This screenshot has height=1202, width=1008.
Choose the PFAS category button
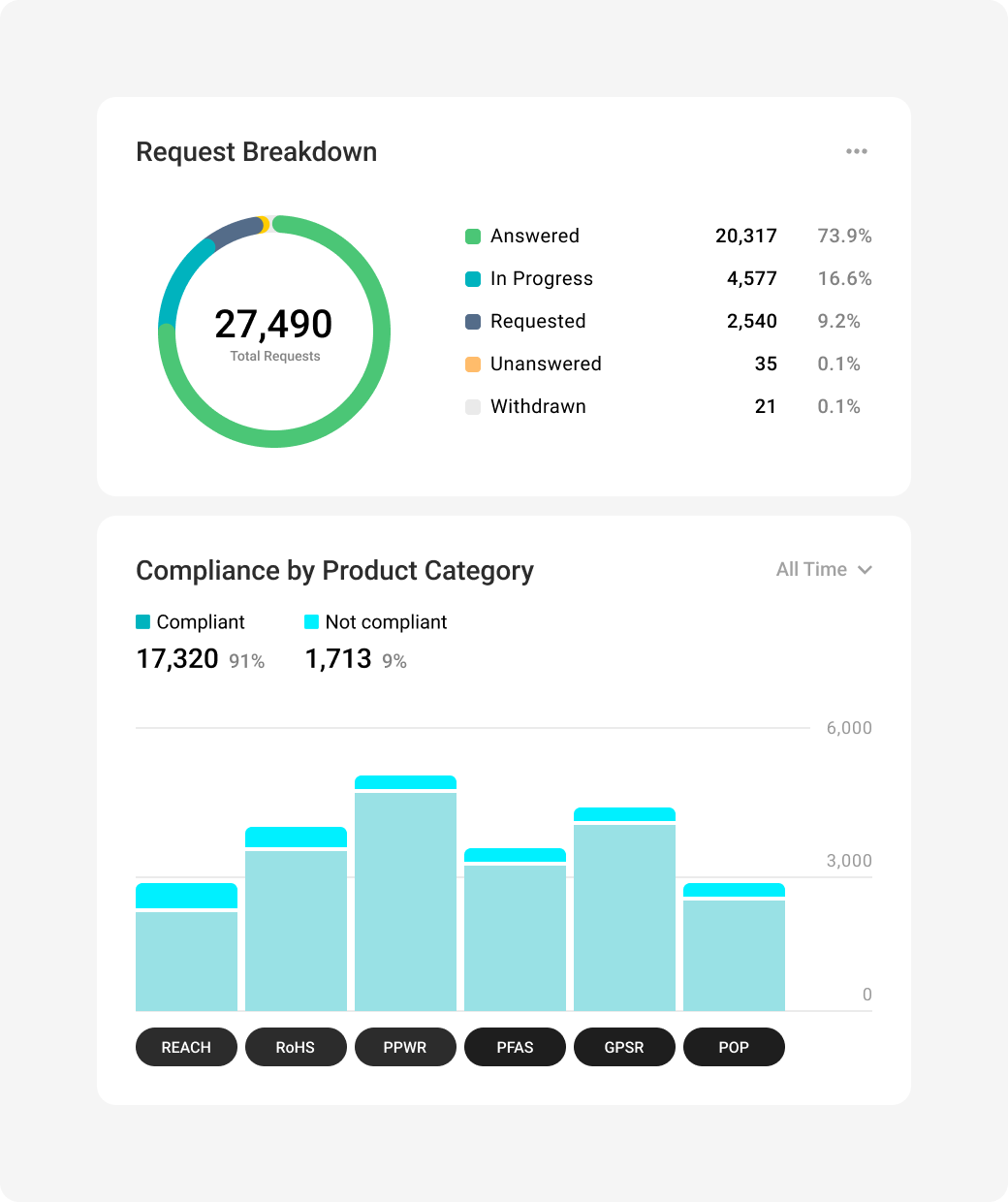515,1047
